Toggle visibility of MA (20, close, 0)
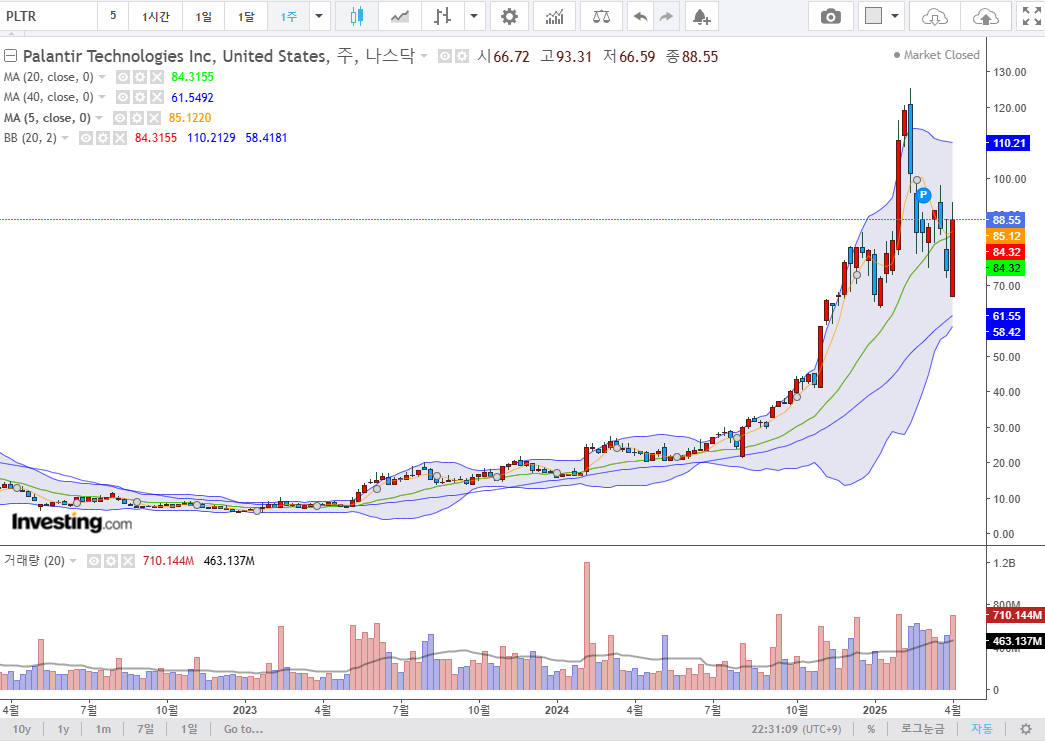This screenshot has height=741, width=1045. 123,77
